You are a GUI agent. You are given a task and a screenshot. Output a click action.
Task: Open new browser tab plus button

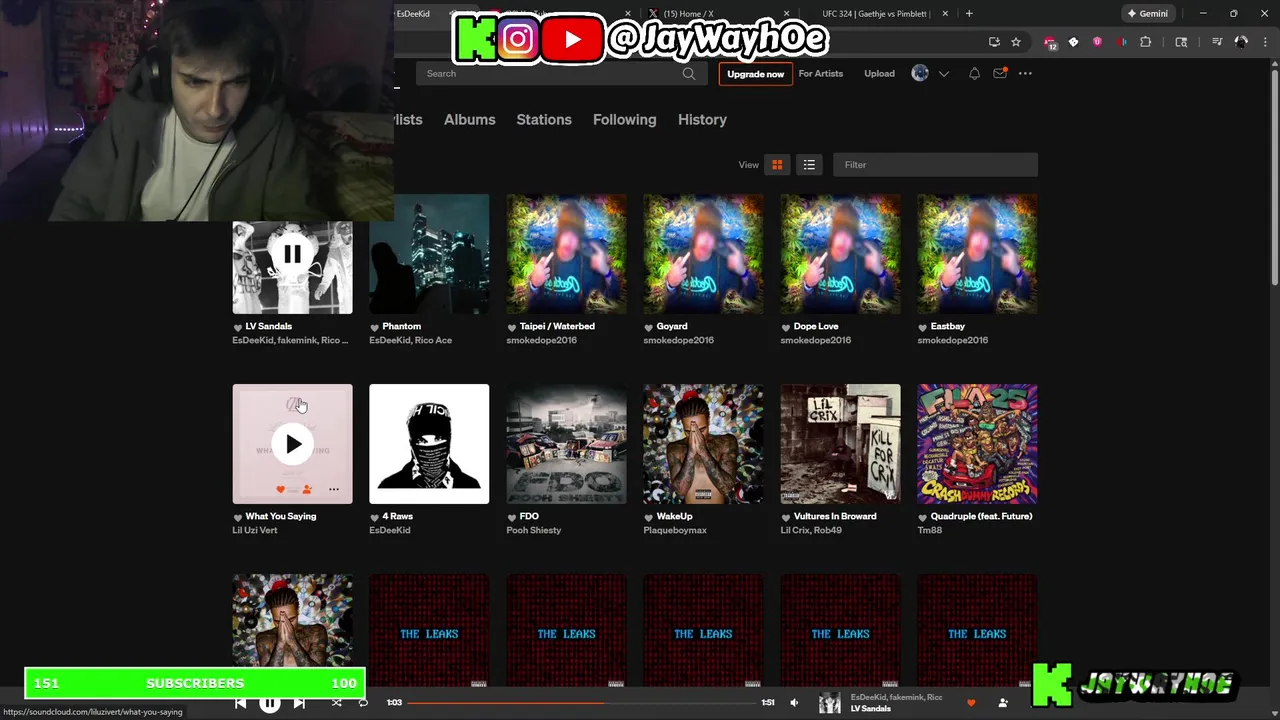pyautogui.click(x=969, y=14)
